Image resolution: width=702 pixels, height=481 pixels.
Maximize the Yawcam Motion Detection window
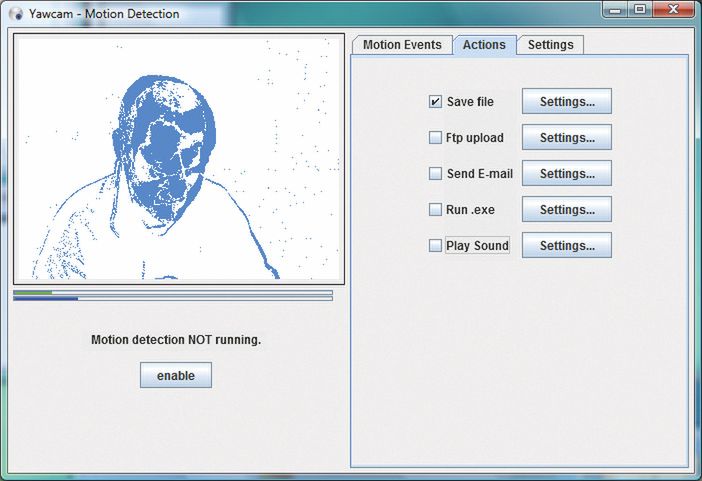(640, 9)
